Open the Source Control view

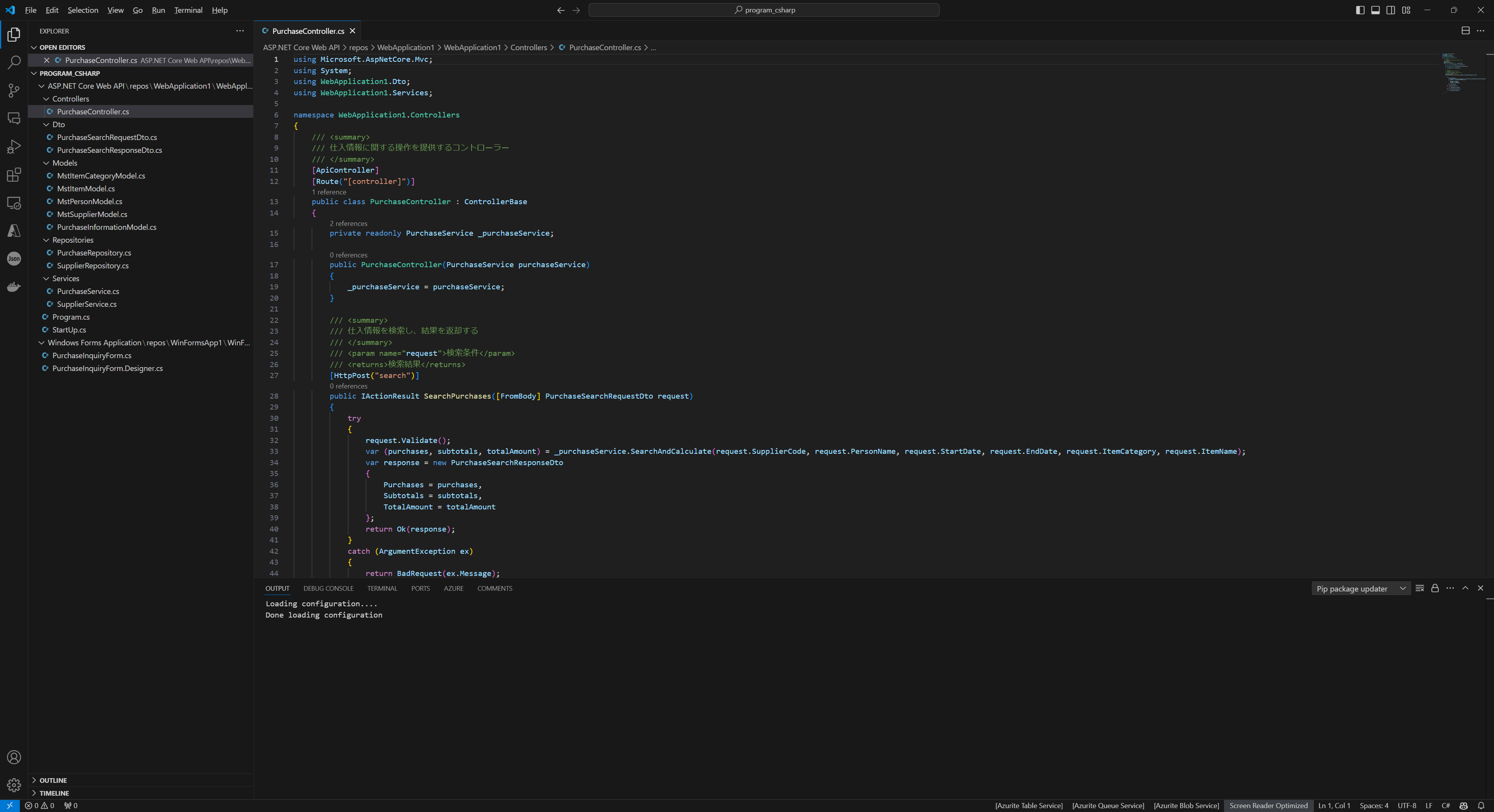pyautogui.click(x=14, y=90)
